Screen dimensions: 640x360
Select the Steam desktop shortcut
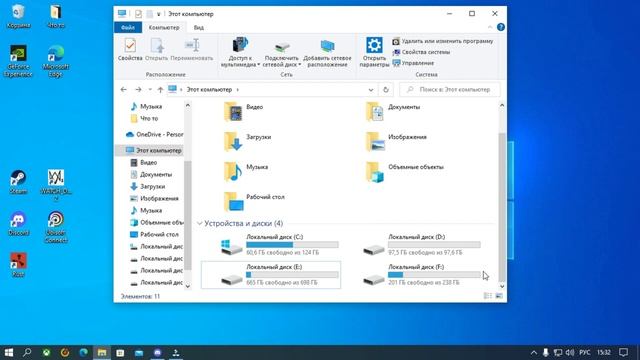pyautogui.click(x=18, y=182)
